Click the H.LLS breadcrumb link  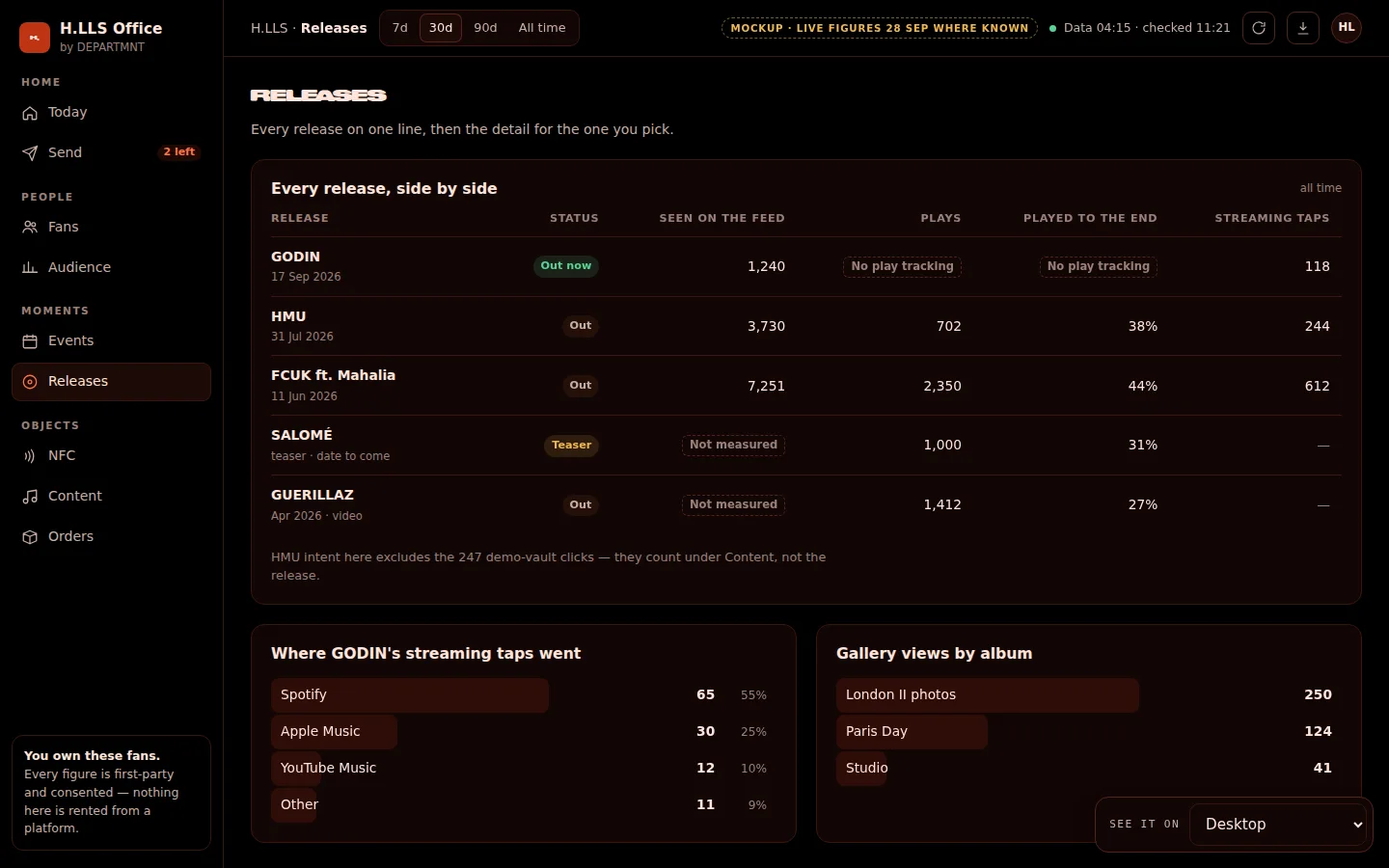tap(269, 28)
